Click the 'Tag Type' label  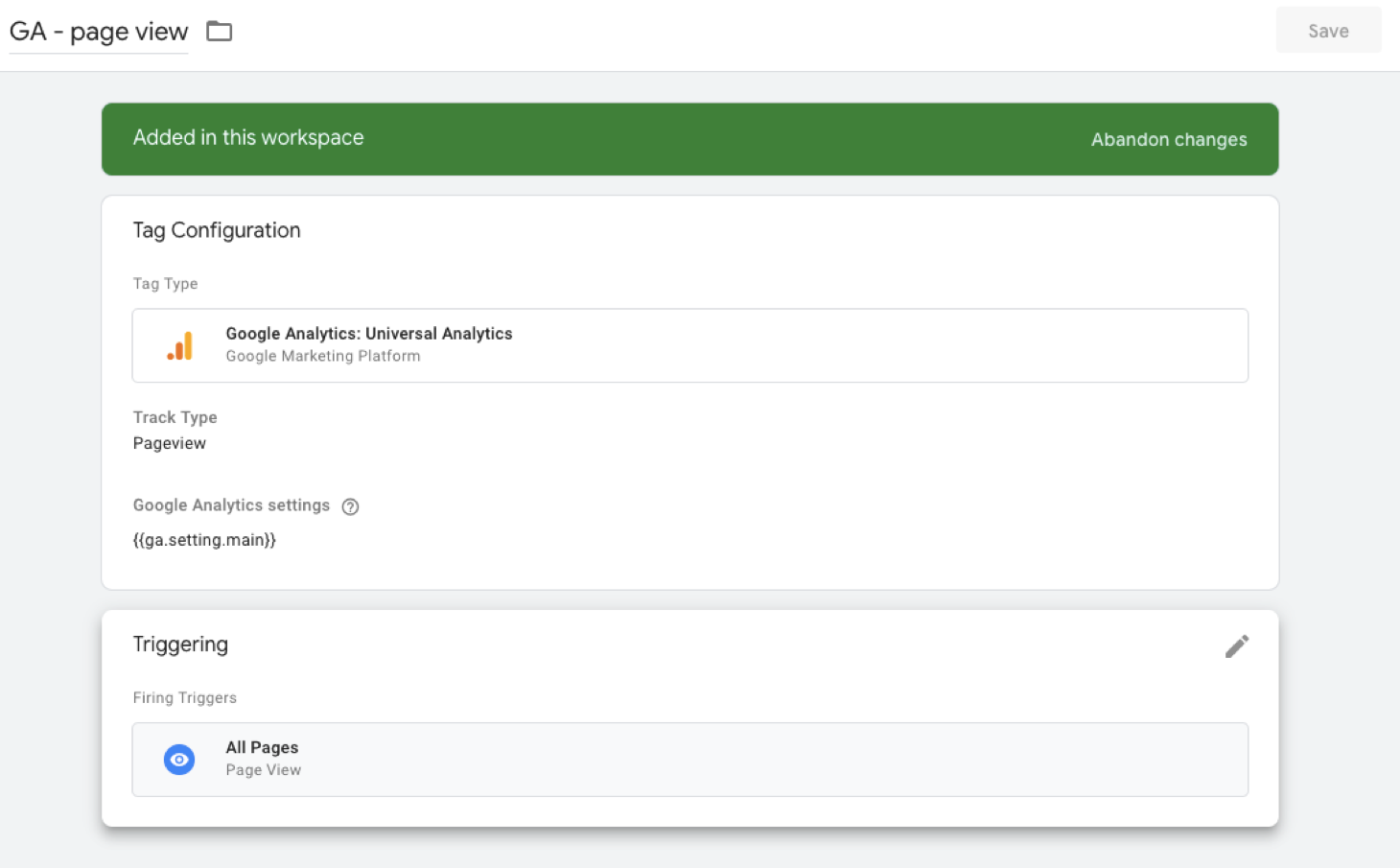pyautogui.click(x=165, y=284)
